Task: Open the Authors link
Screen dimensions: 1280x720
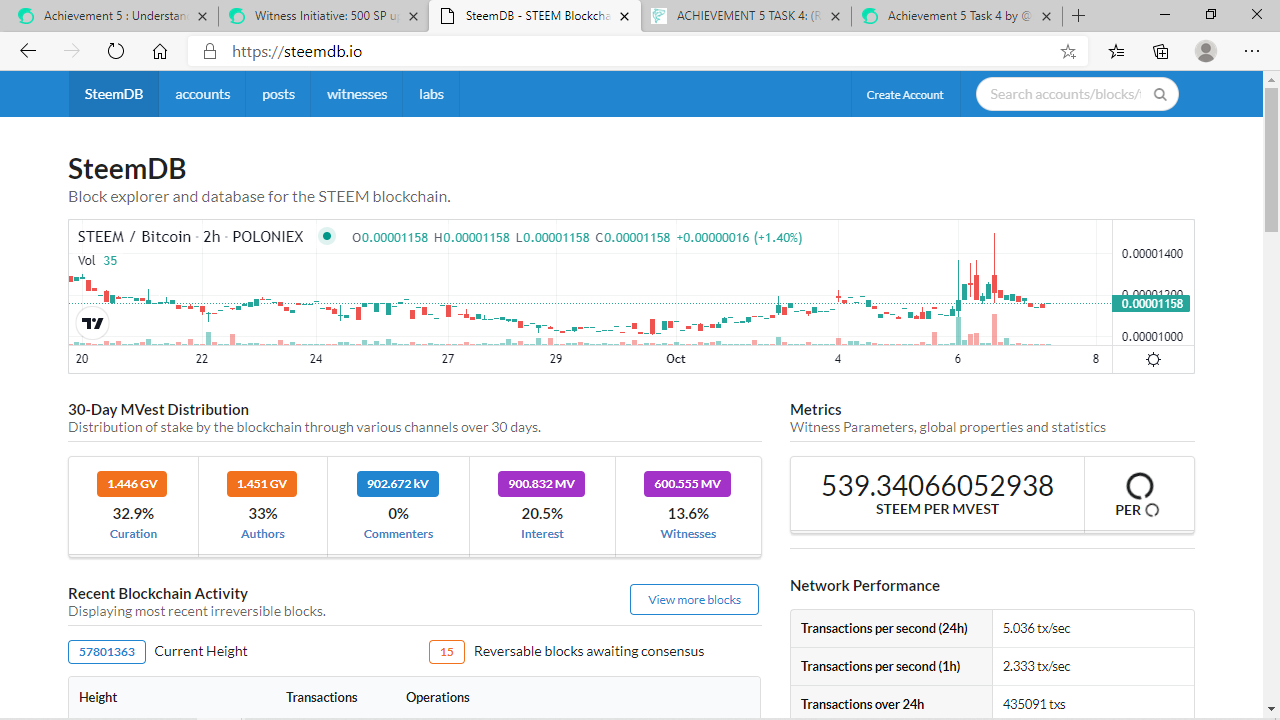Action: 263,534
